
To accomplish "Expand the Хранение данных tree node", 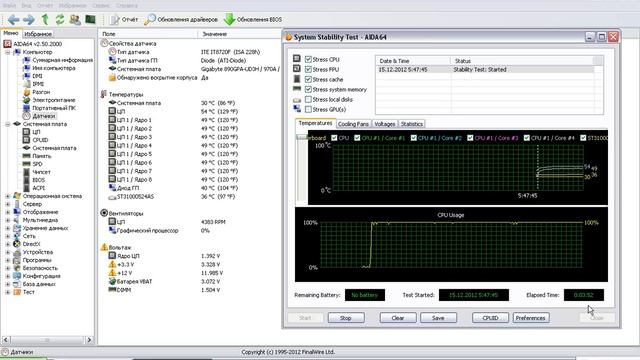I will (7, 228).
